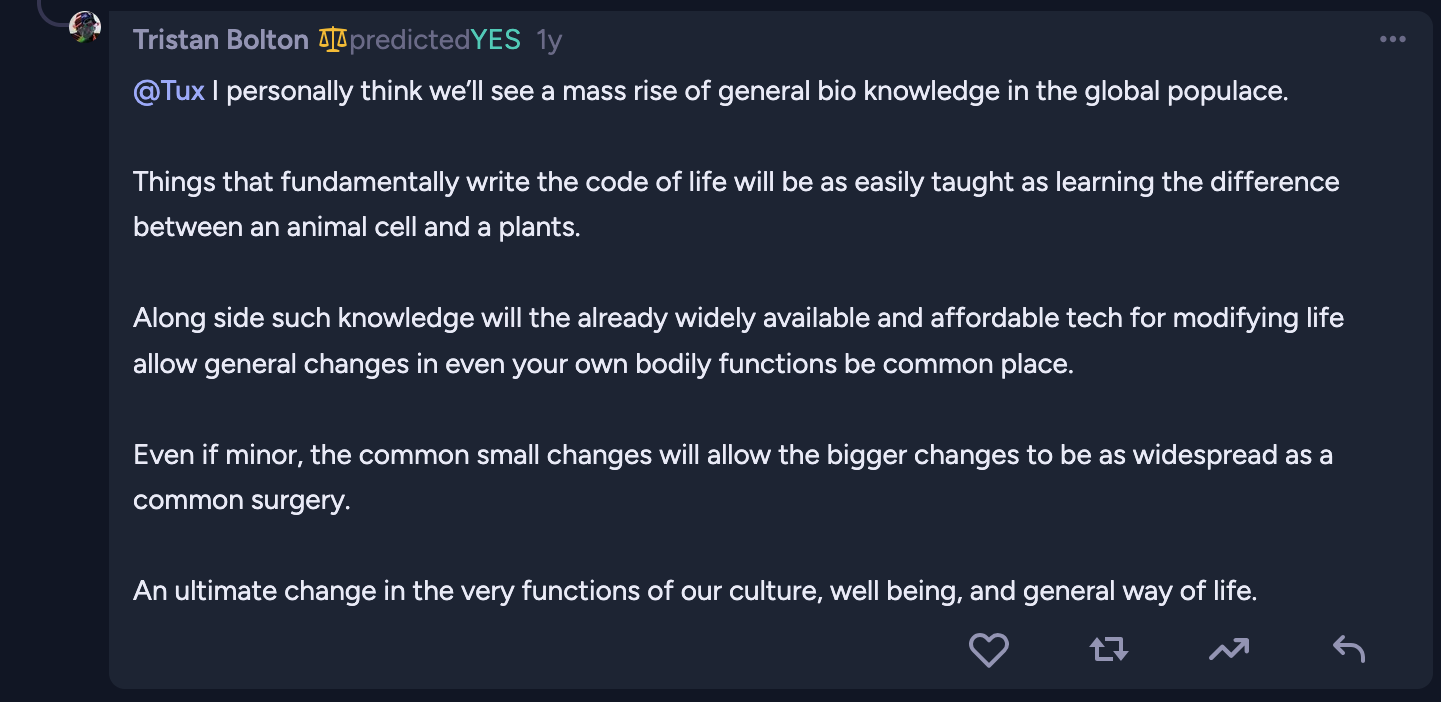Screen dimensions: 1441x702
Task: Open the @Tux mention link
Action: [x=169, y=91]
